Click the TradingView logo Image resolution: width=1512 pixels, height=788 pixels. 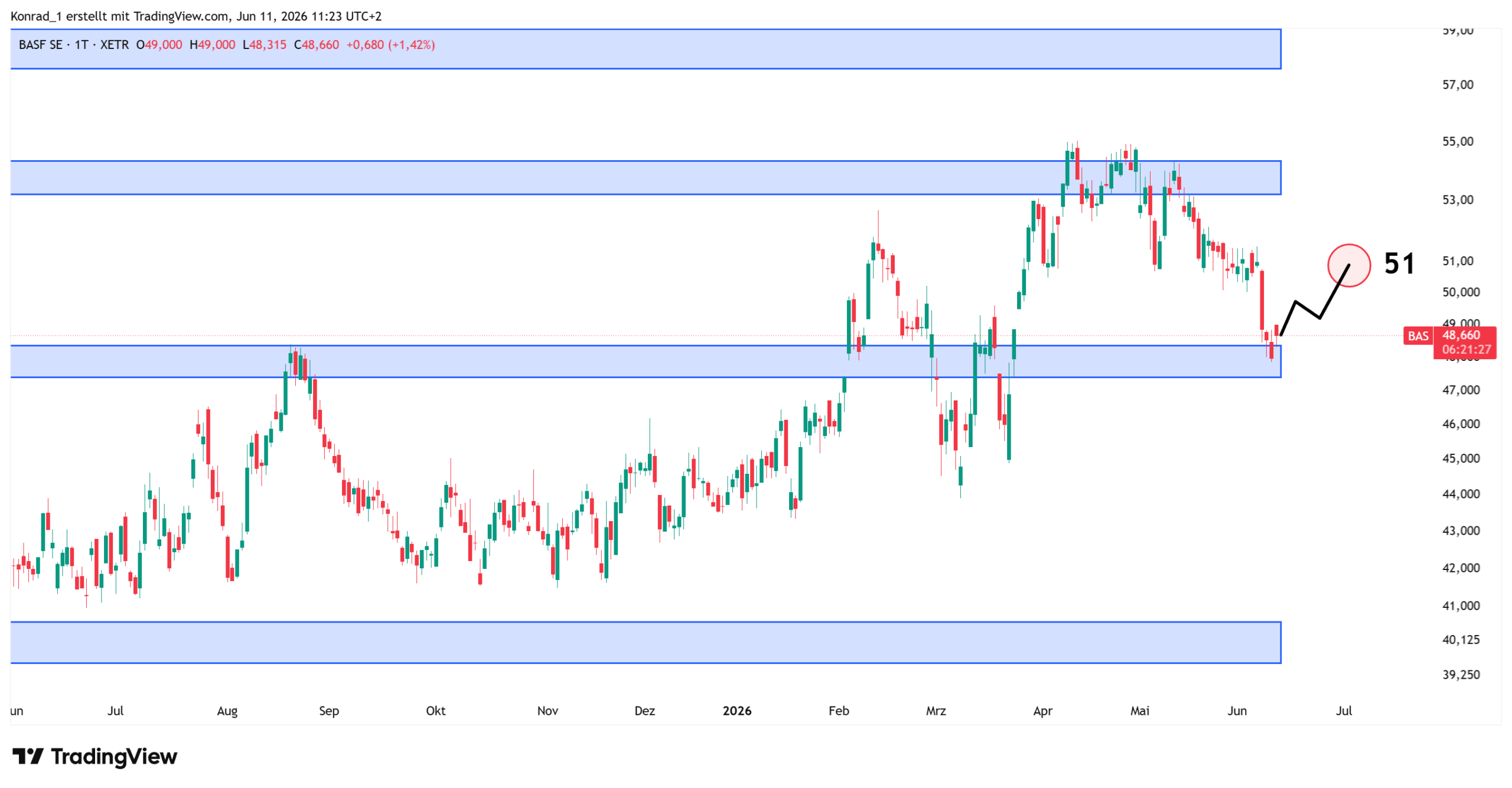click(x=94, y=757)
